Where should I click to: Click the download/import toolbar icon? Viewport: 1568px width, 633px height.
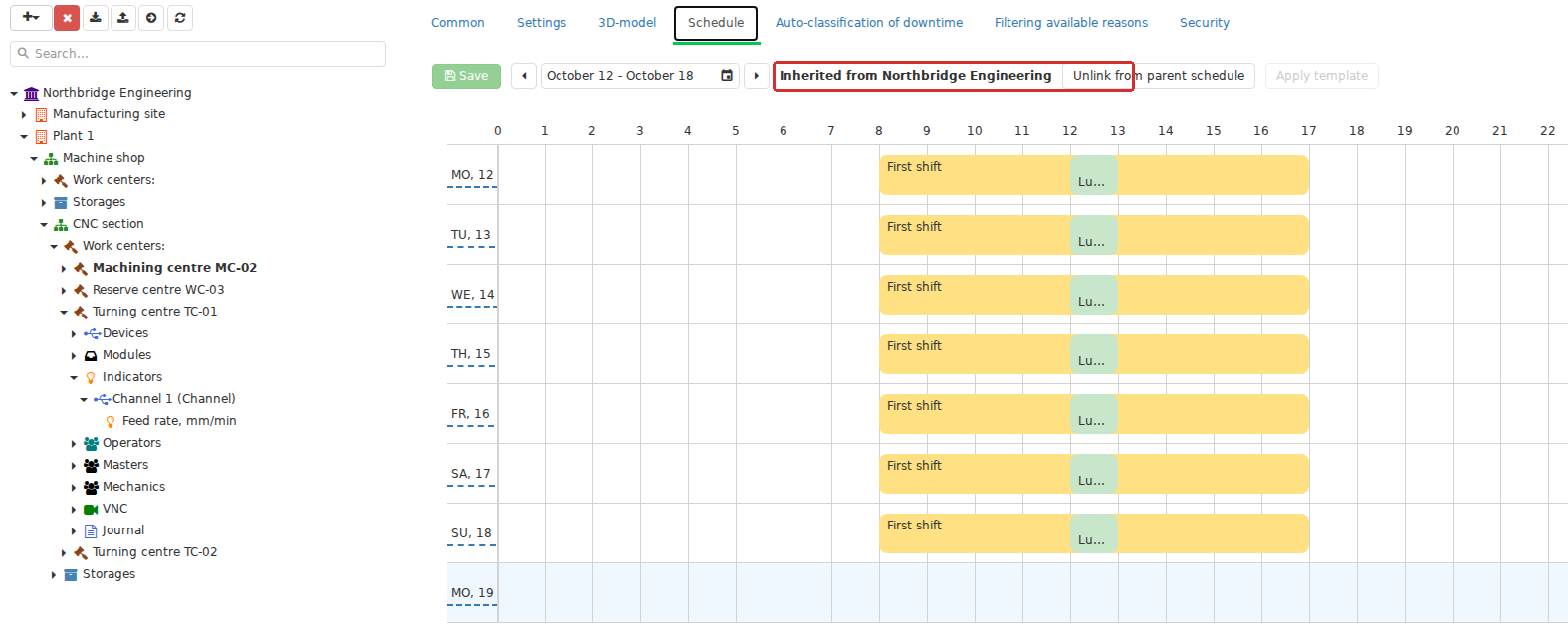tap(95, 18)
